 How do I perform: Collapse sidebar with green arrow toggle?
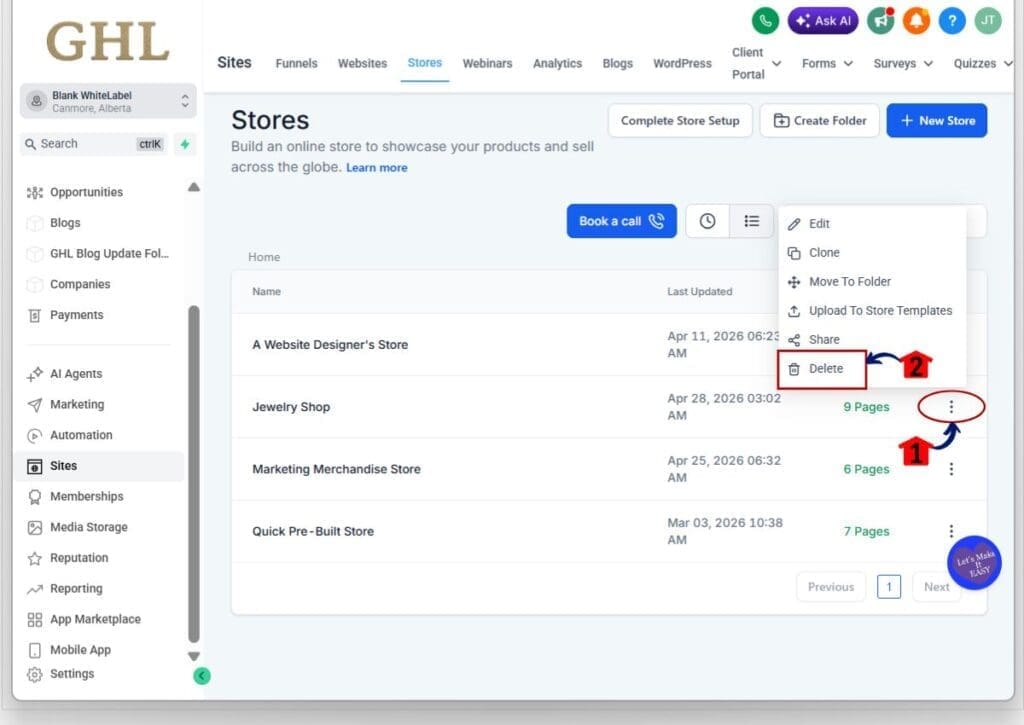[202, 676]
